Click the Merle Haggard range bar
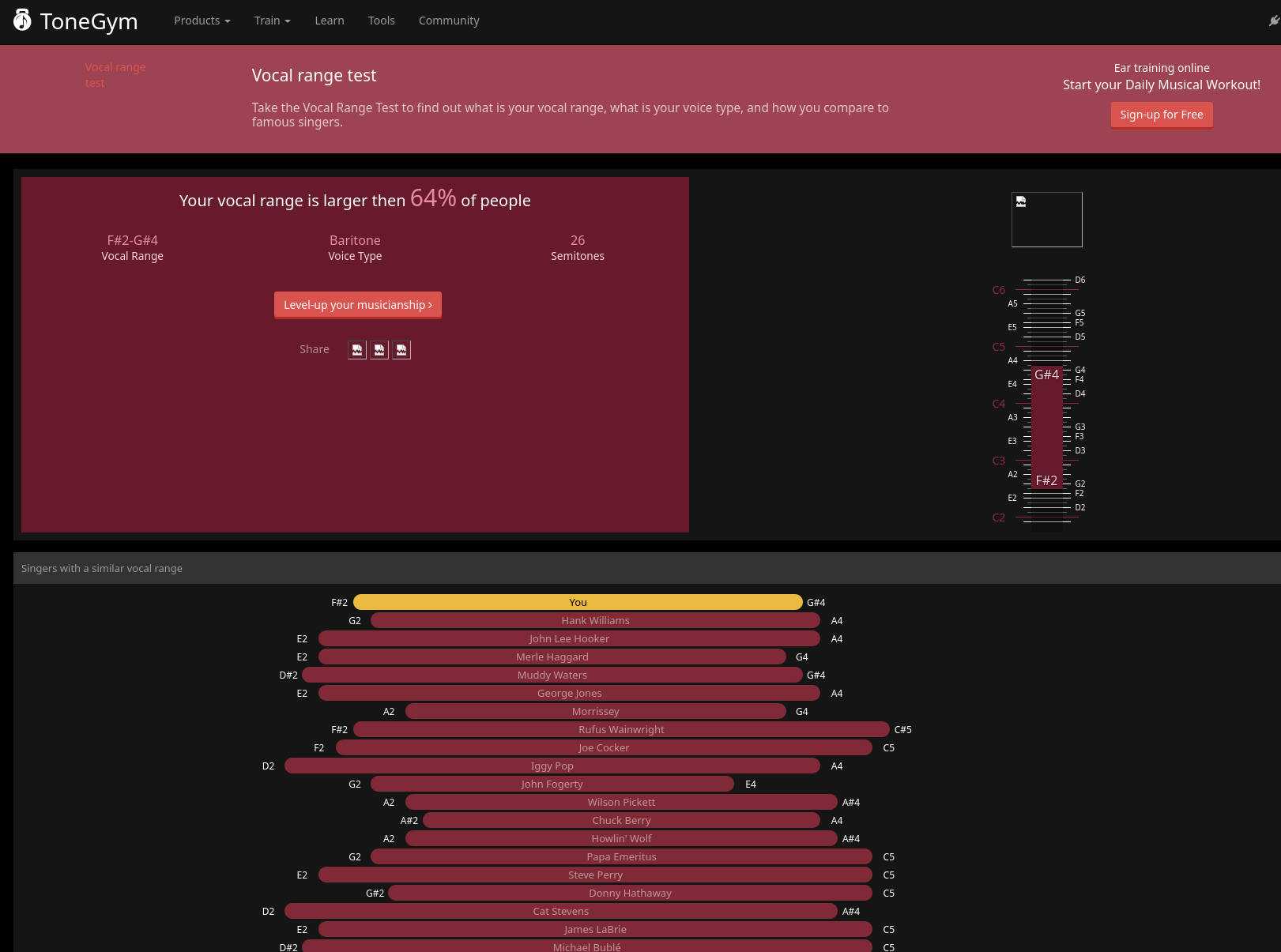Screen dimensions: 1281x952 tap(552, 657)
